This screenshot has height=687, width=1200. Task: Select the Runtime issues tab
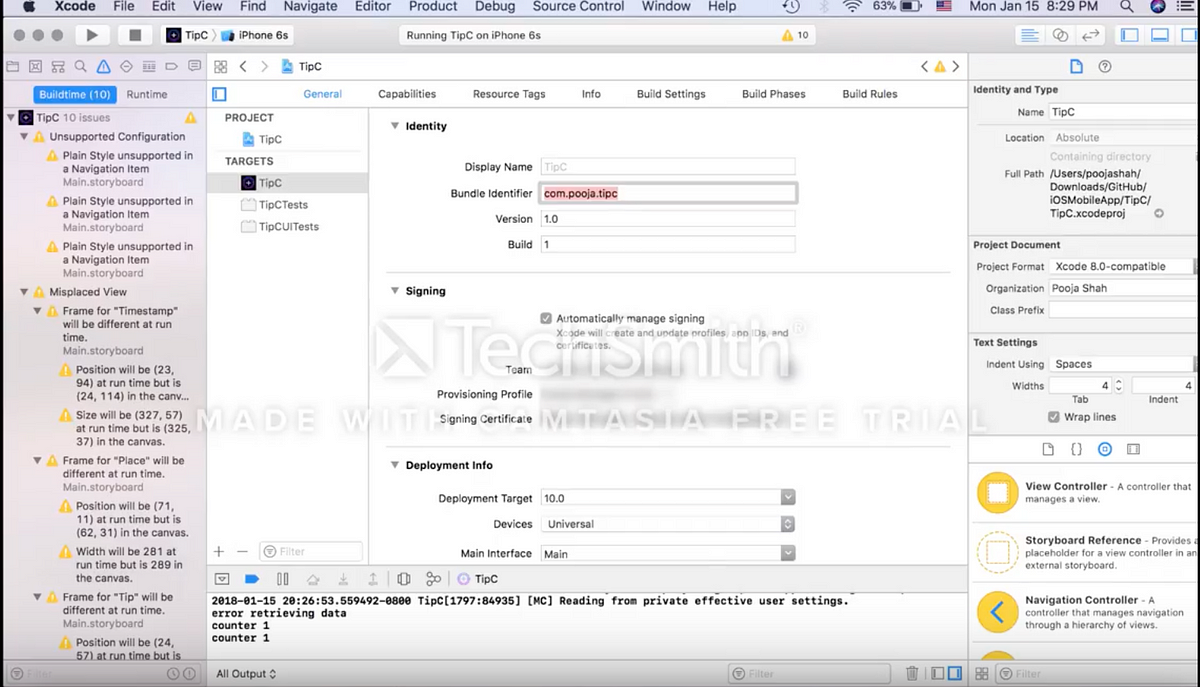point(147,94)
